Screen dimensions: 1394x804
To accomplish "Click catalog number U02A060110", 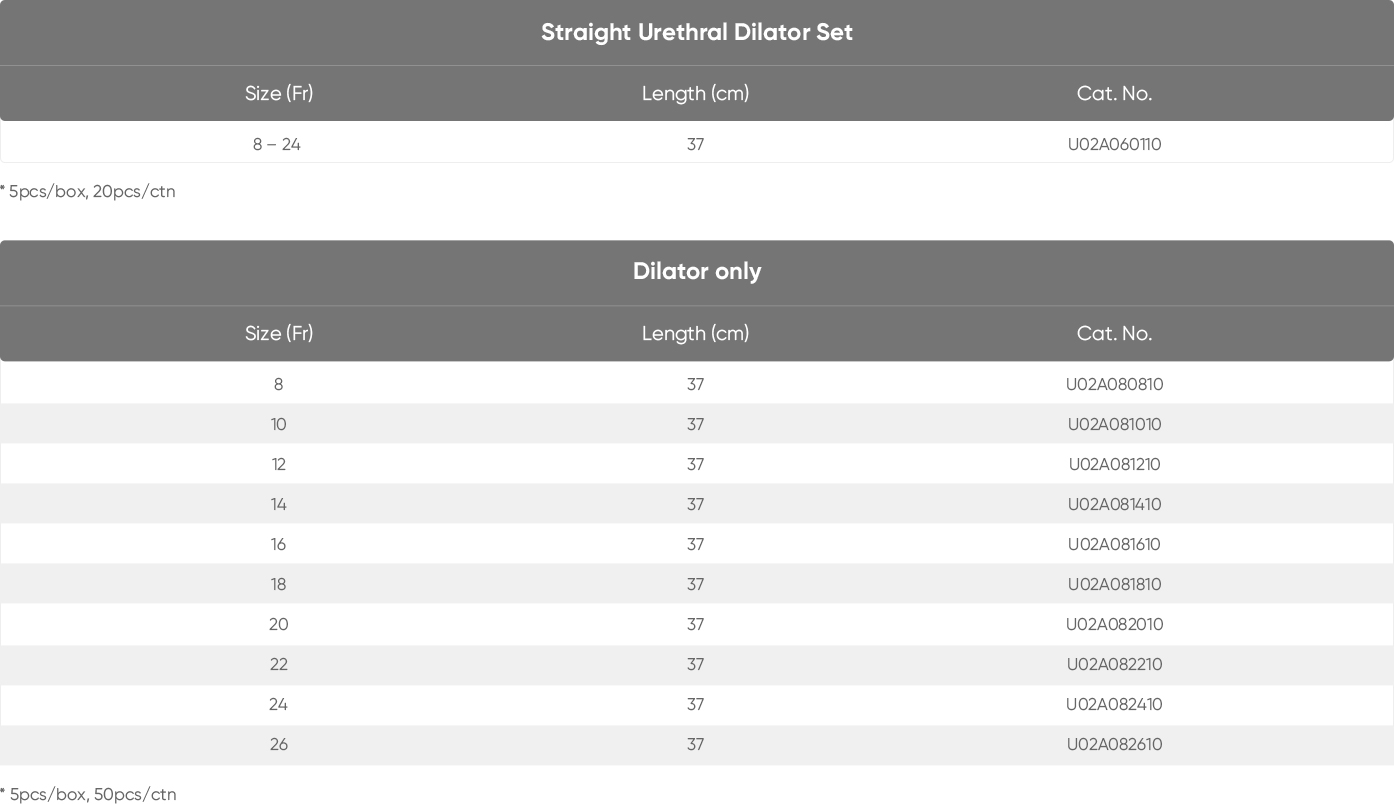I will [x=1114, y=144].
